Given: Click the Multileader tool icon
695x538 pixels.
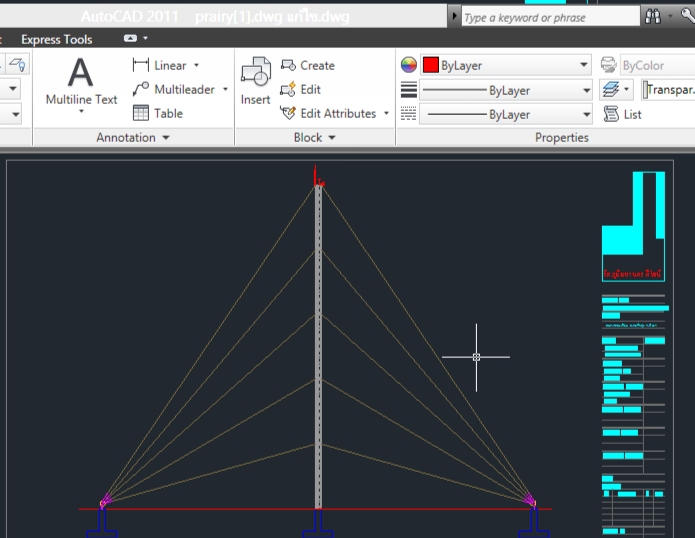Looking at the screenshot, I should (x=141, y=89).
